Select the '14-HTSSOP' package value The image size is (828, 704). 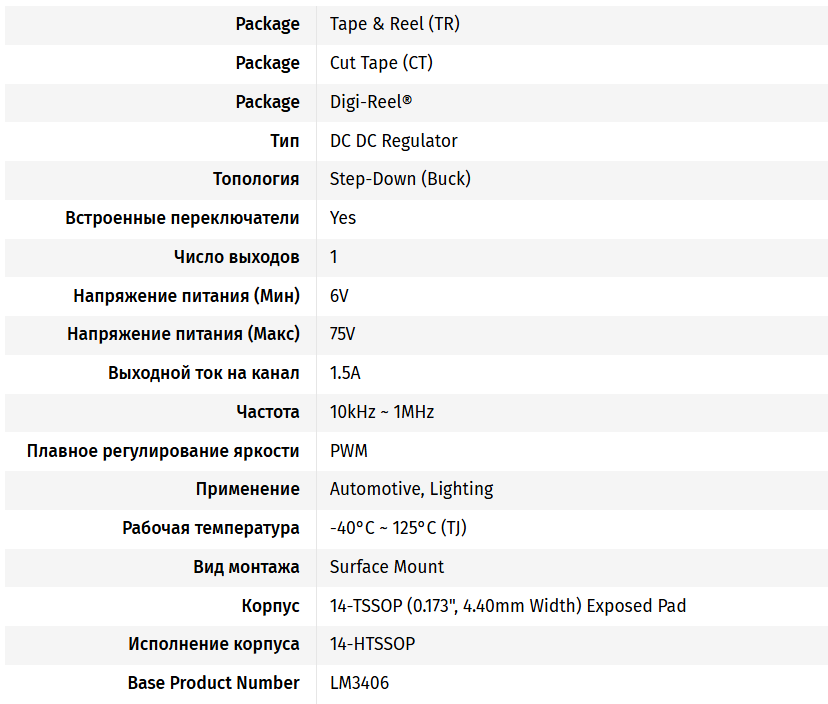click(372, 644)
